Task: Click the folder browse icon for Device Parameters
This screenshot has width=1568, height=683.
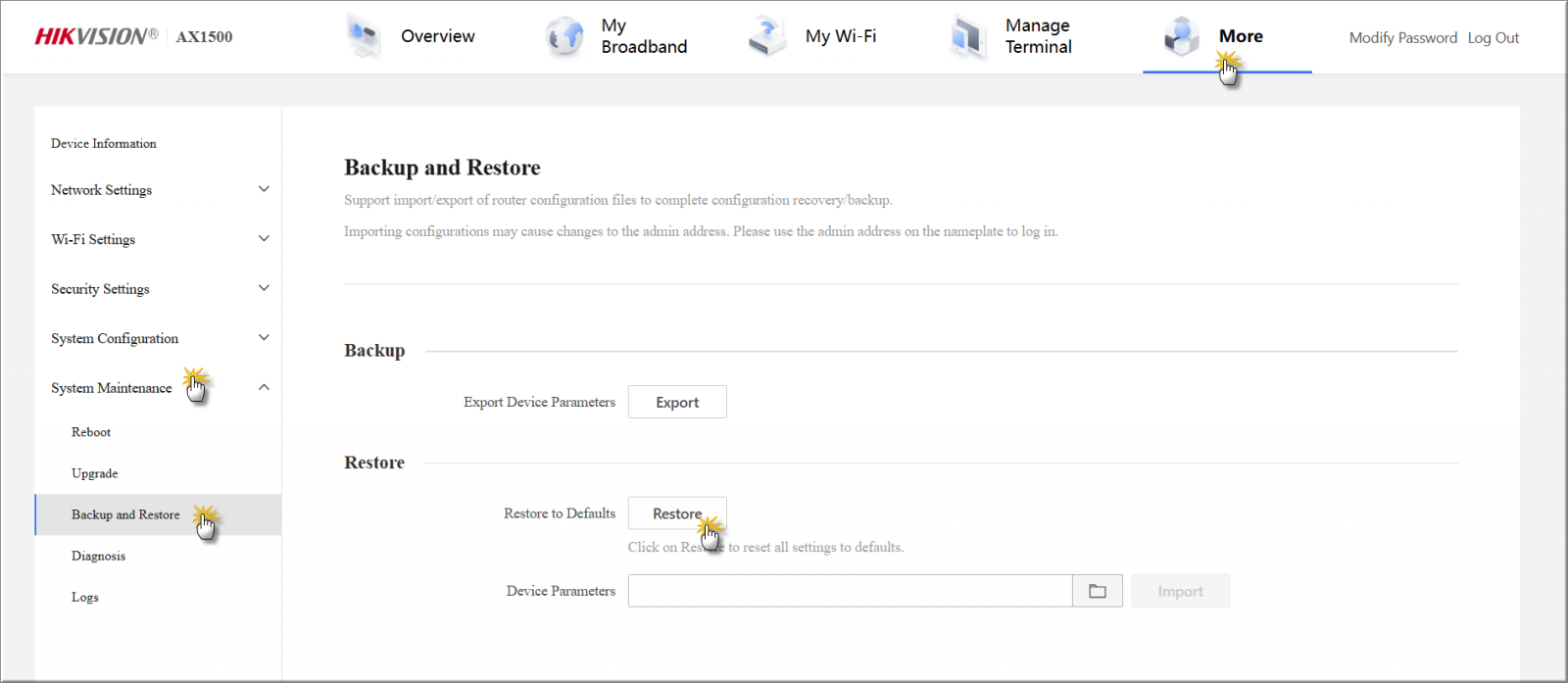Action: click(1098, 591)
